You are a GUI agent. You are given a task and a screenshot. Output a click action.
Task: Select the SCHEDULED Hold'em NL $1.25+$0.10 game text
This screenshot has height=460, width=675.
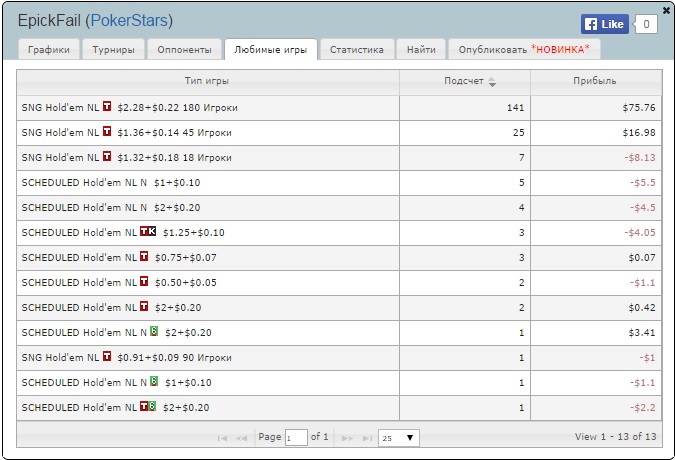point(123,232)
